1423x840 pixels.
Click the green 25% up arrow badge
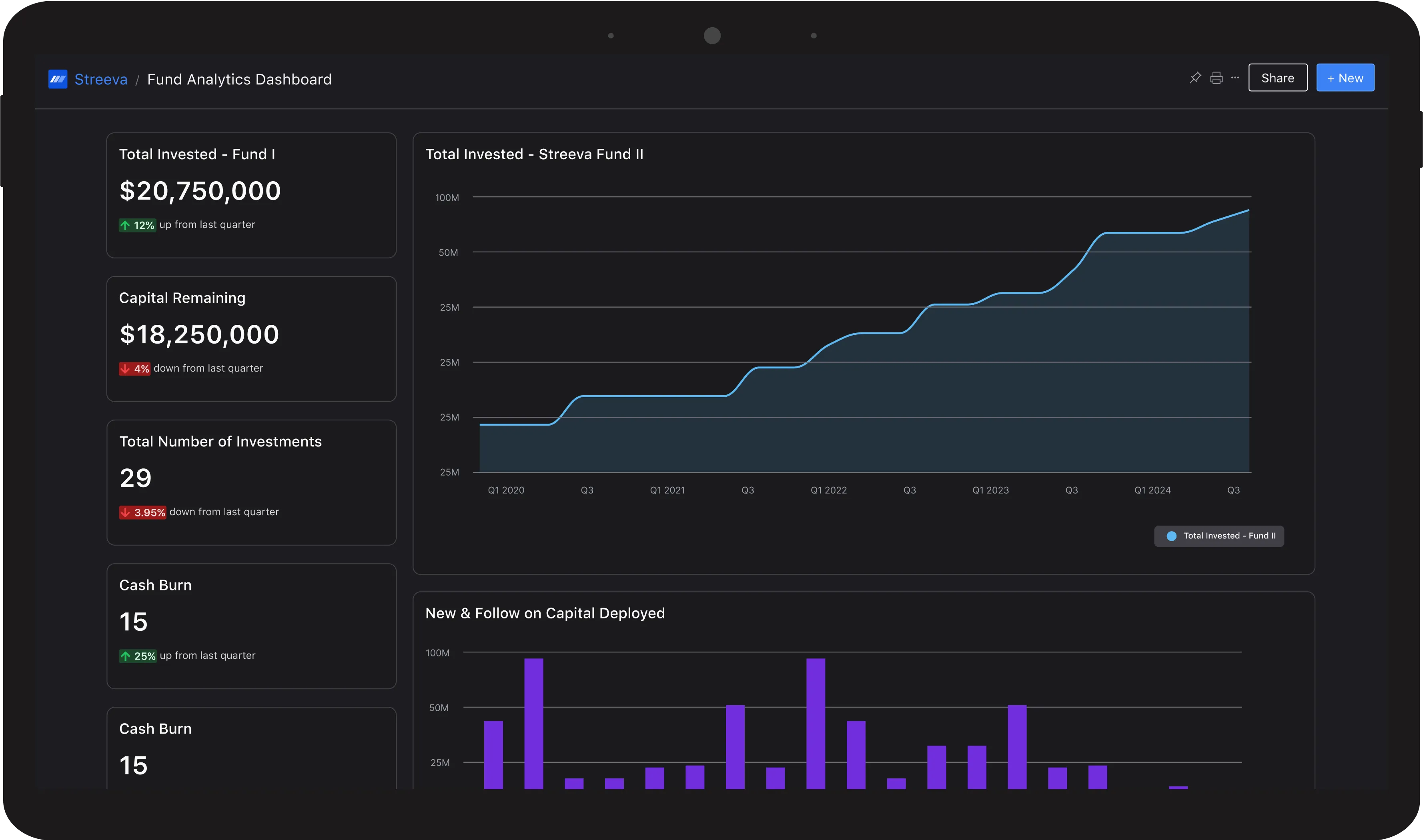[x=138, y=656]
